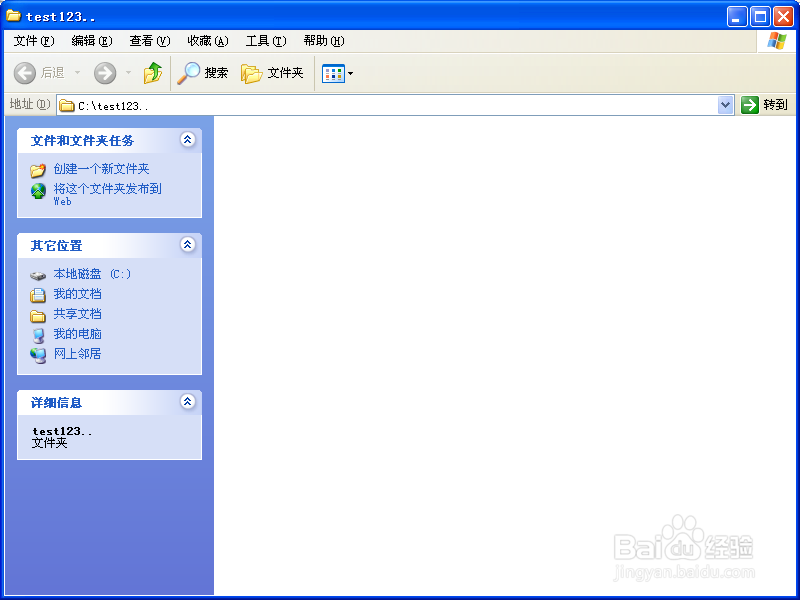This screenshot has height=600, width=800.
Task: Click the Forward arrow button
Action: coord(105,73)
